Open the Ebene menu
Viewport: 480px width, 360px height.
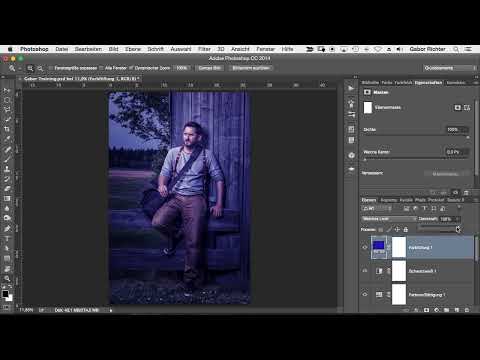coord(133,49)
